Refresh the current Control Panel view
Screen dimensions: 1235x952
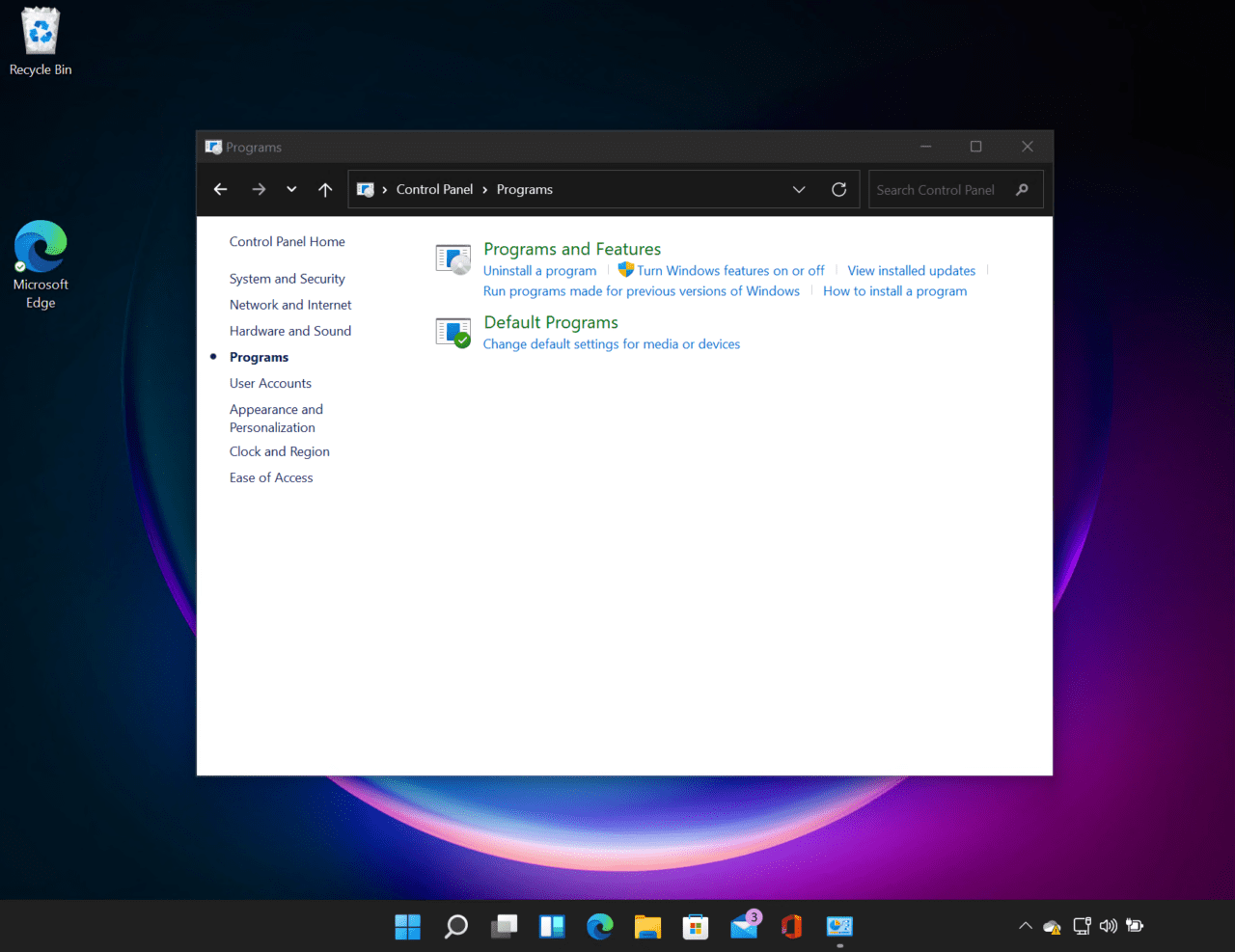click(838, 189)
